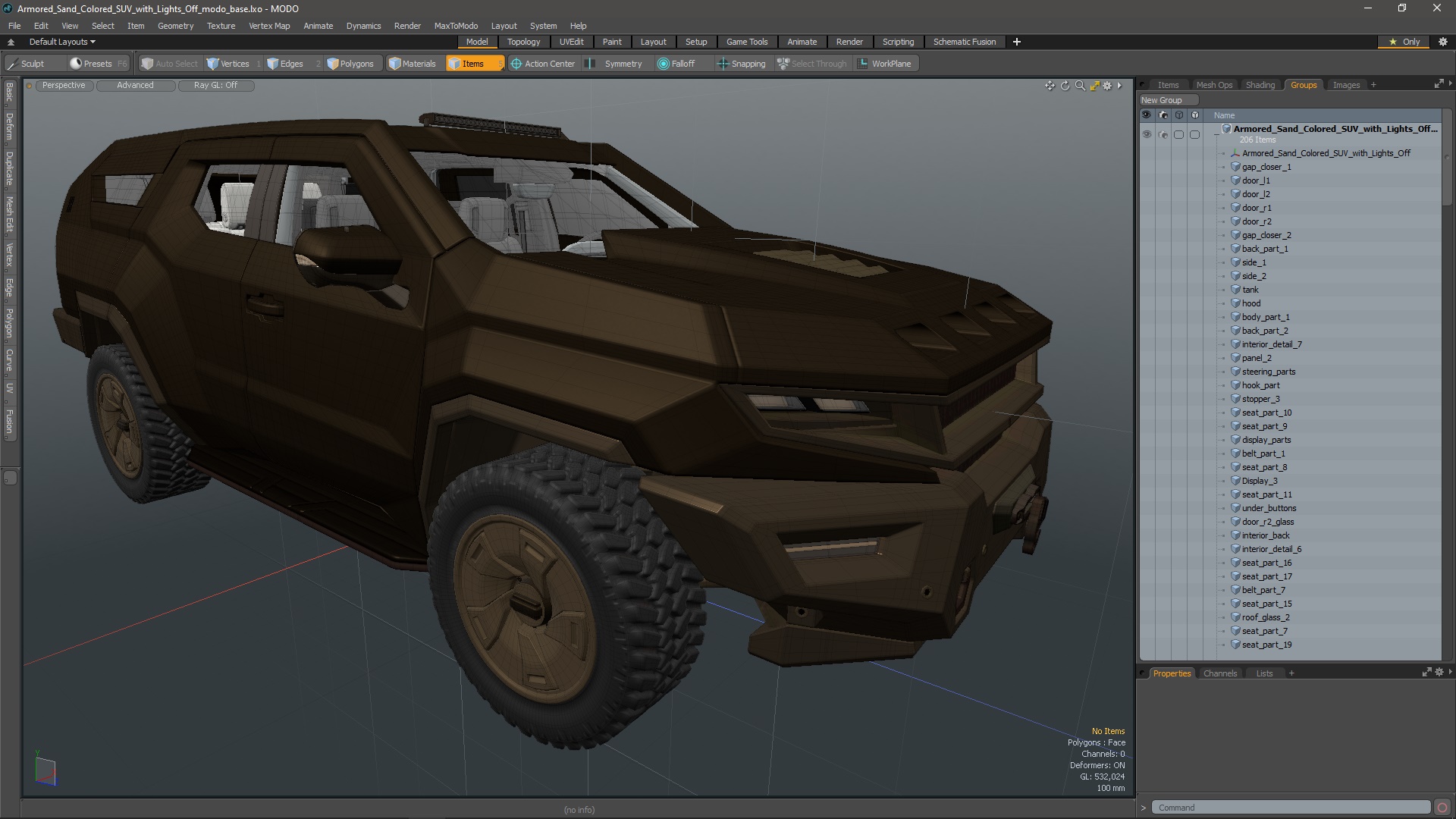Image resolution: width=1456 pixels, height=819 pixels.
Task: Click the eye visibility column header
Action: pos(1146,115)
